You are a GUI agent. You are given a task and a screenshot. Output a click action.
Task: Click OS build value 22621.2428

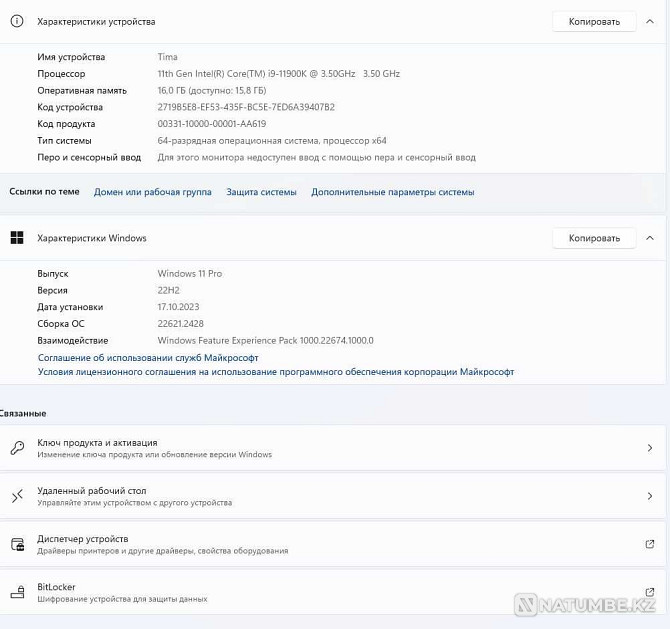point(180,323)
